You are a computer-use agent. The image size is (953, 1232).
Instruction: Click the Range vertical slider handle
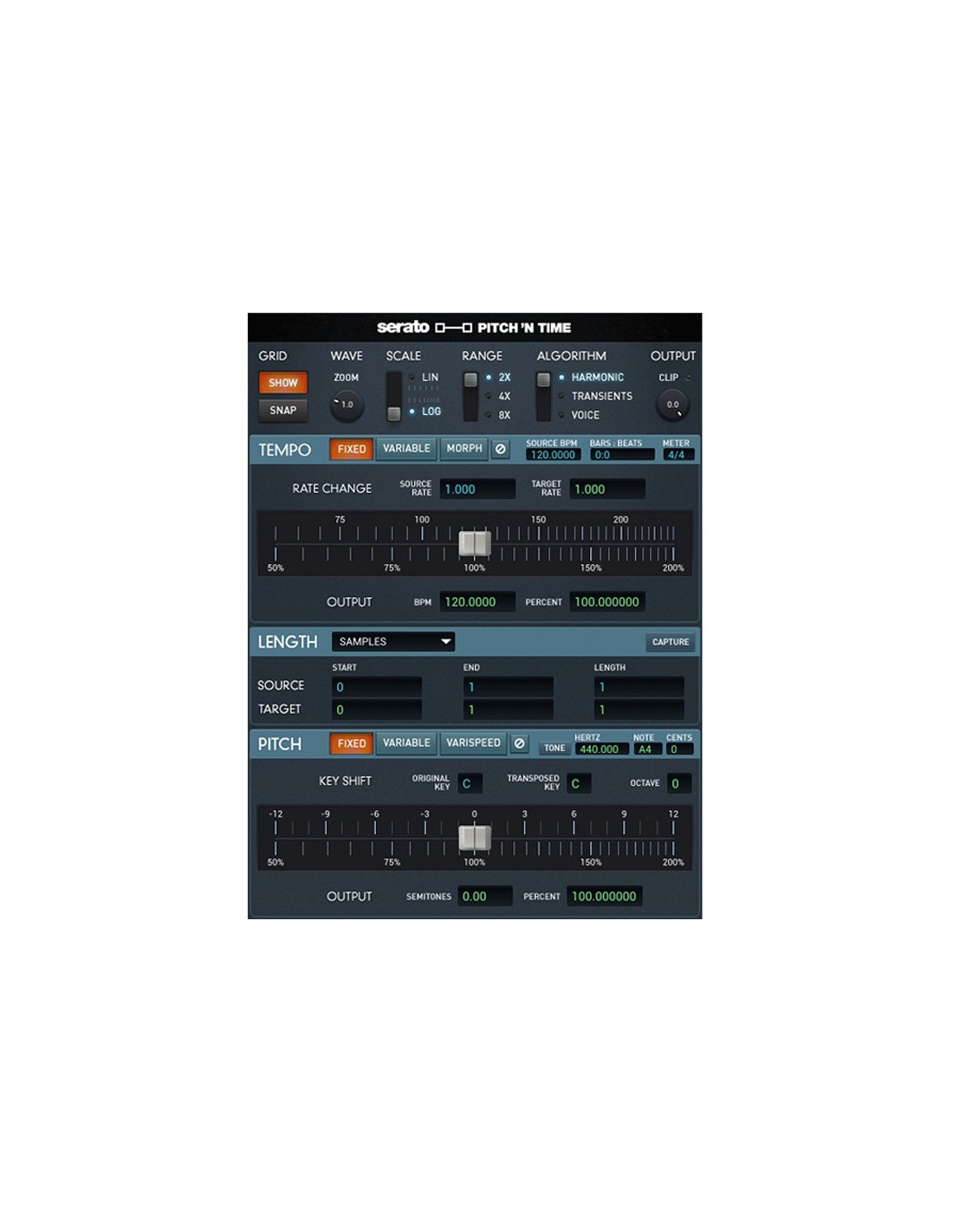click(x=470, y=379)
